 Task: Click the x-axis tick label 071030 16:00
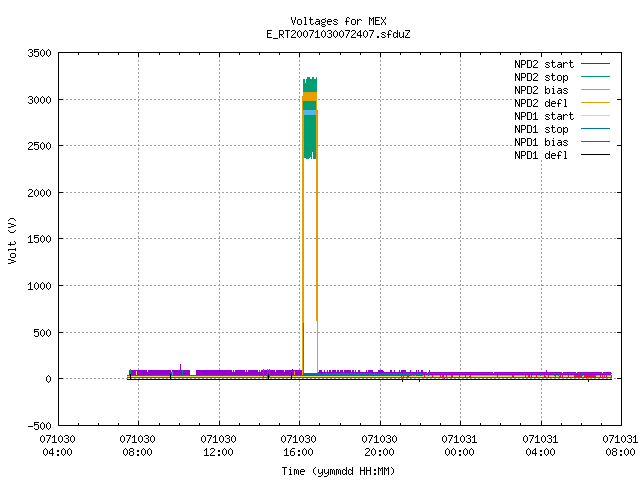[298, 446]
